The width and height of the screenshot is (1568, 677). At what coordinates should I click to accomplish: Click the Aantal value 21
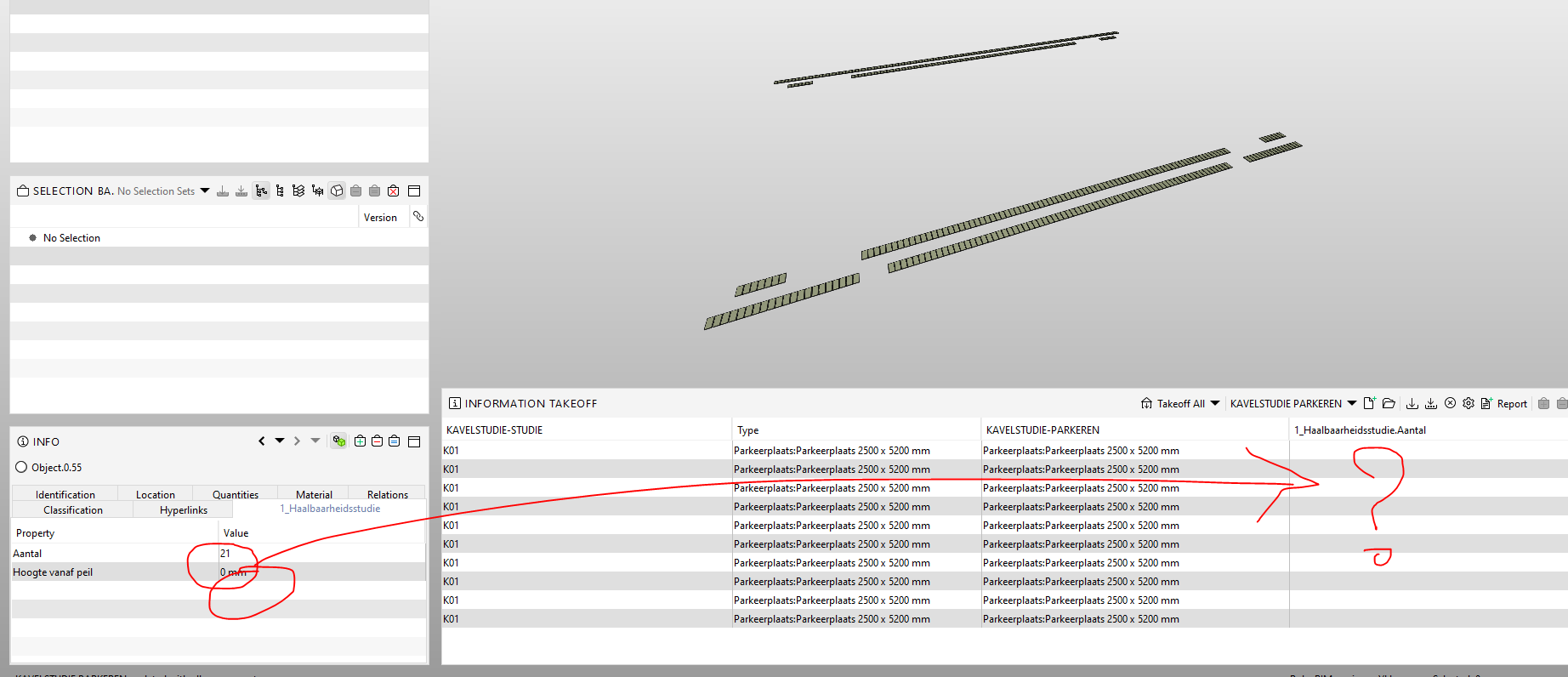(x=225, y=553)
